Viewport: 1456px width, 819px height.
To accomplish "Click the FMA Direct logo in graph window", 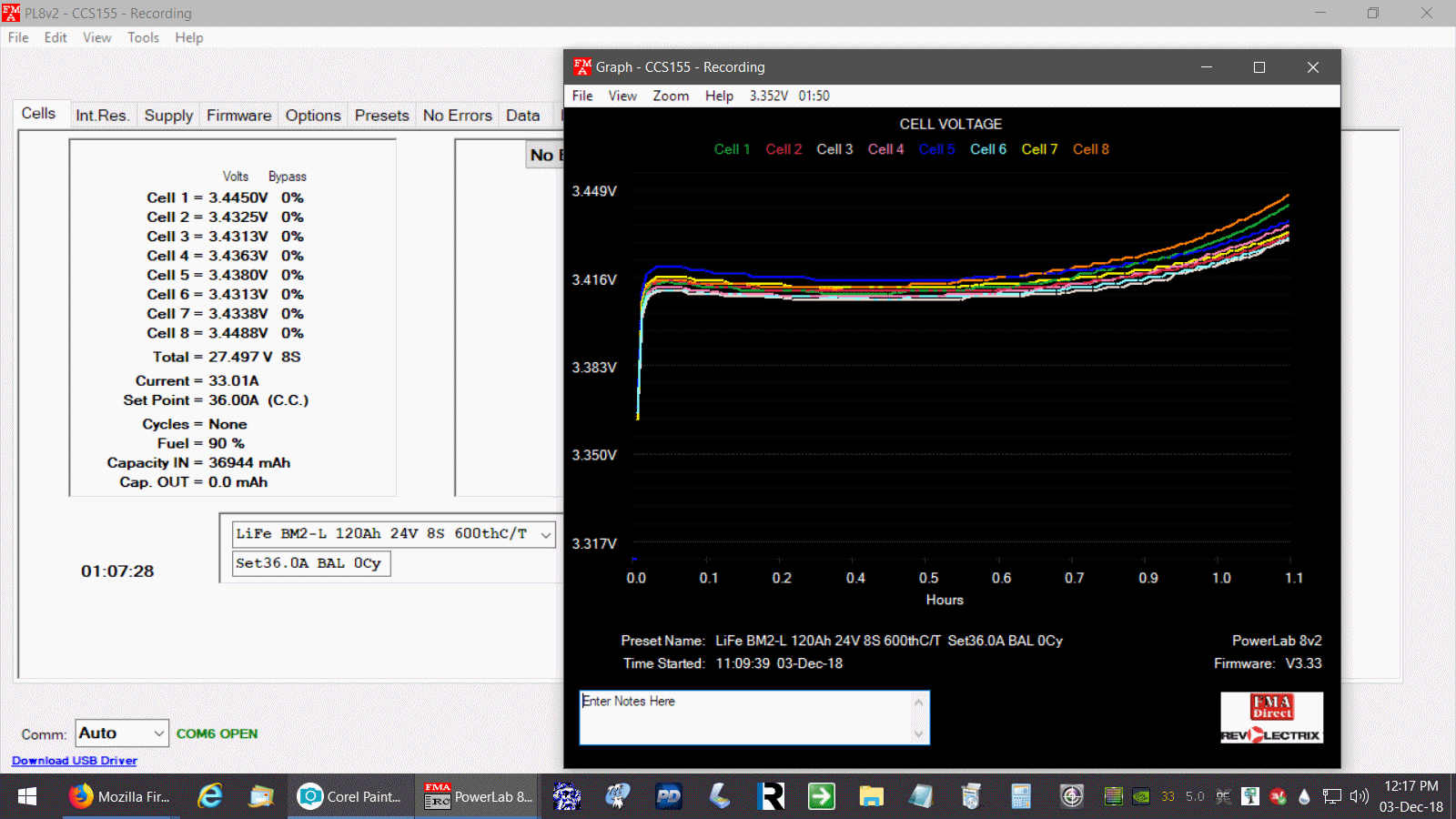I will [1271, 707].
